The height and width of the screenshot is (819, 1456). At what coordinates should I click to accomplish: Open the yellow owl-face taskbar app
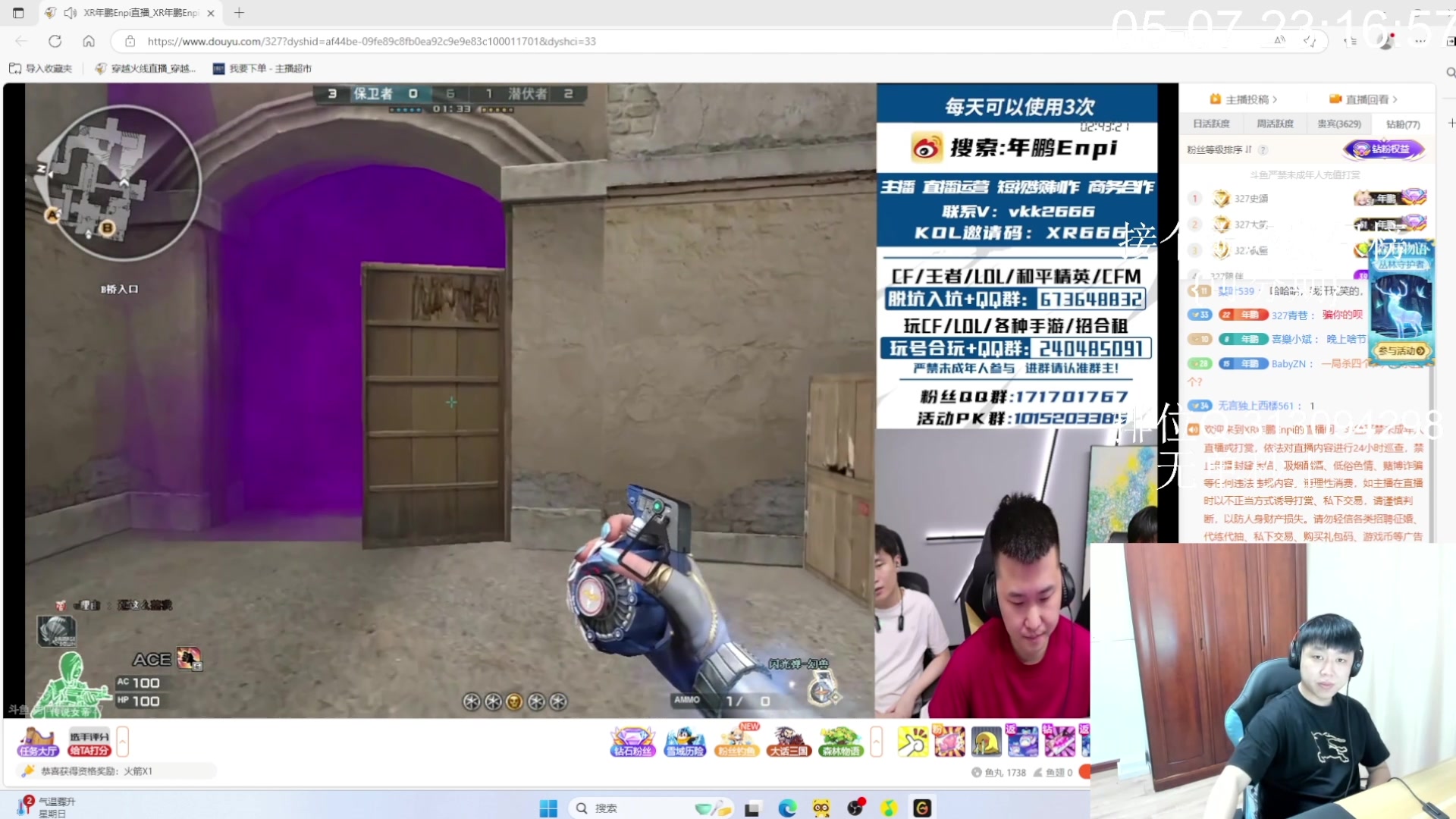click(821, 808)
